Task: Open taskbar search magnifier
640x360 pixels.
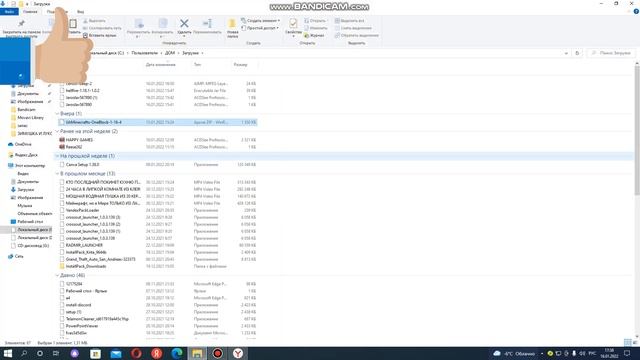Action: (x=24, y=353)
